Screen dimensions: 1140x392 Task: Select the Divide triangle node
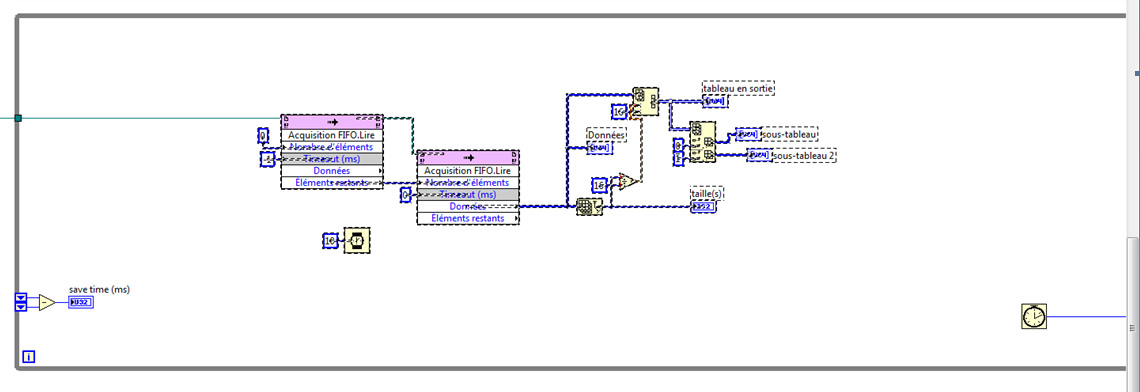627,182
